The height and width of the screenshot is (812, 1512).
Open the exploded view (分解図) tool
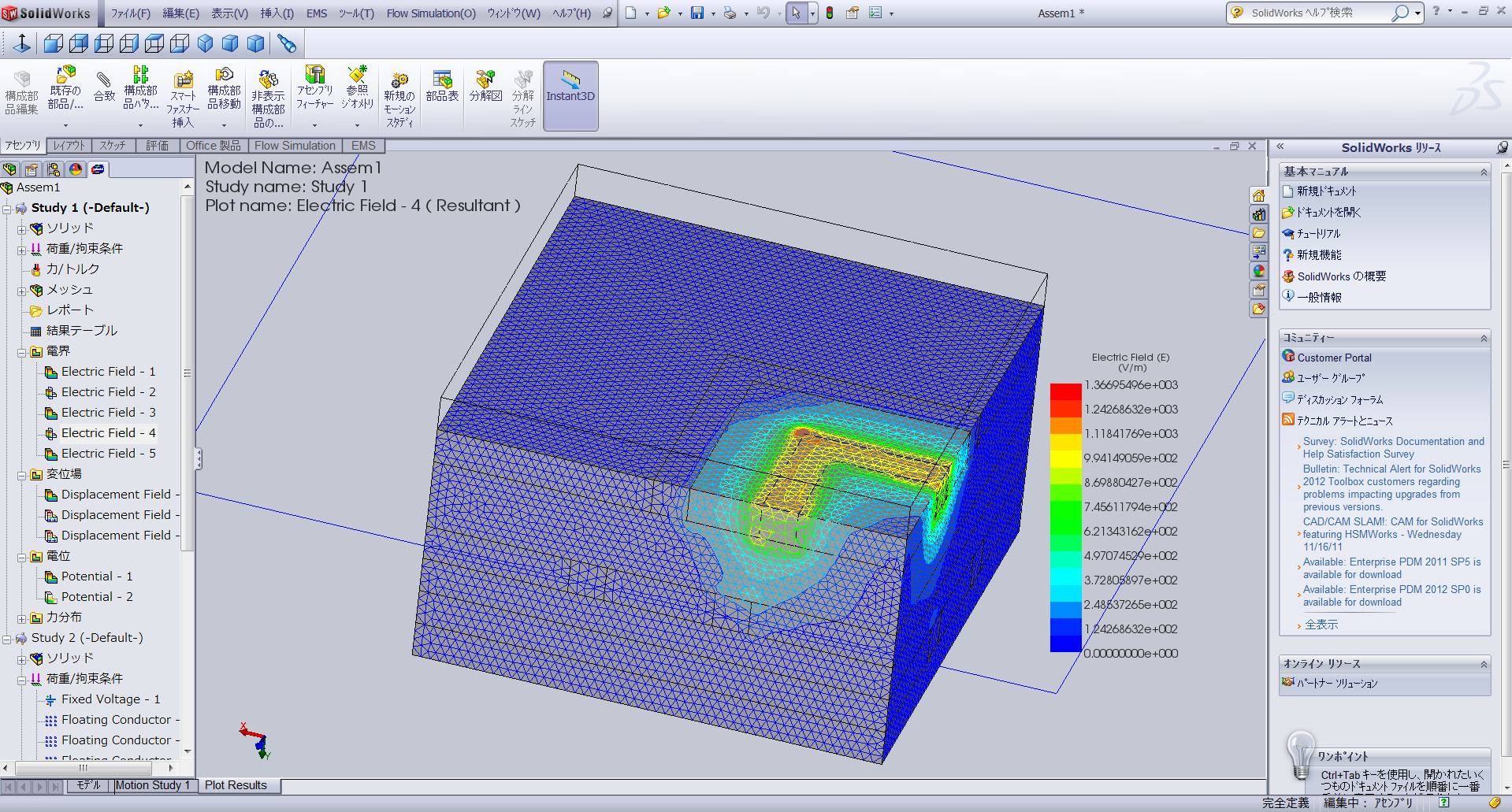point(485,87)
